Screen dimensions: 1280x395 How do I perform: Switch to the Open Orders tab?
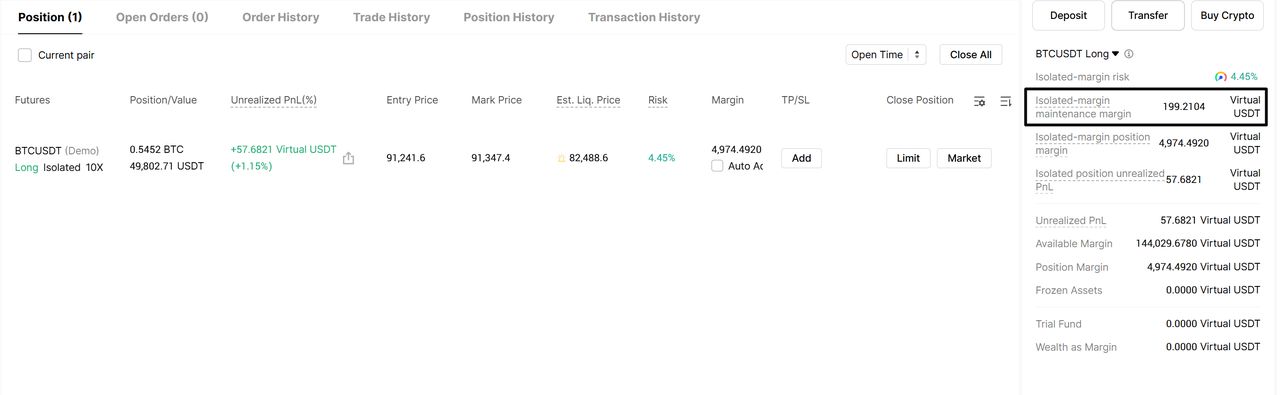click(162, 17)
